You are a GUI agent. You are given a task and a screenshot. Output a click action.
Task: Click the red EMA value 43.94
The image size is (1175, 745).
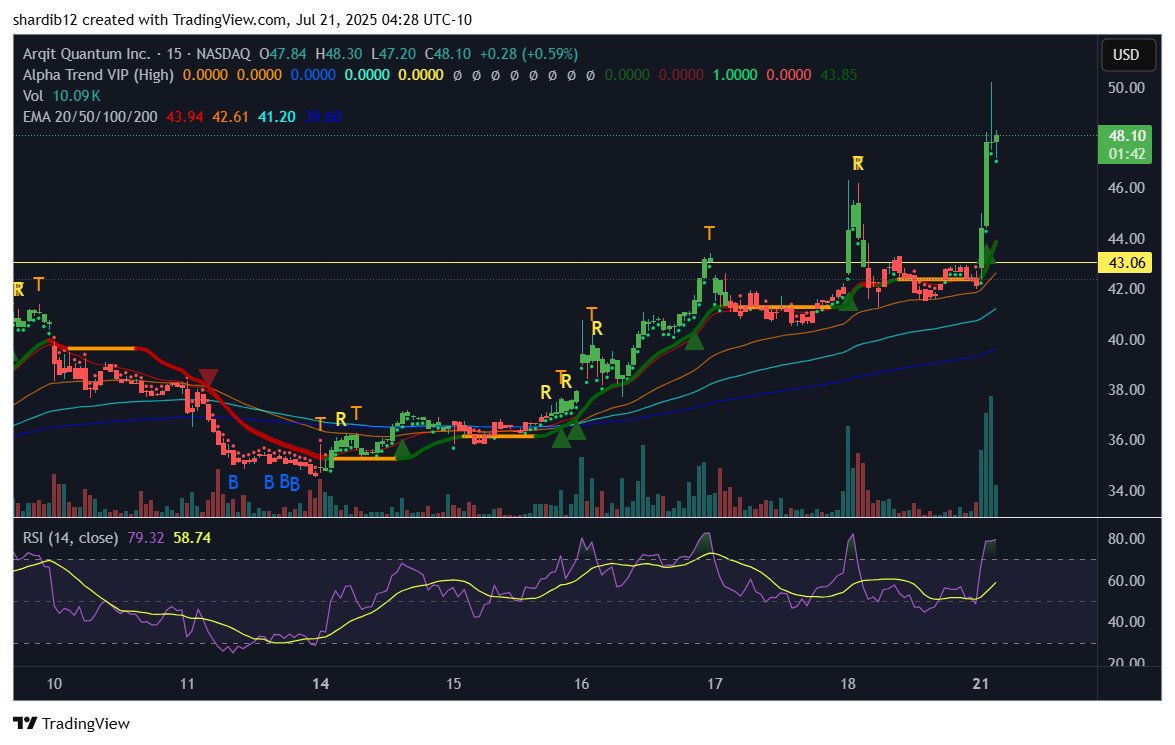pos(184,117)
